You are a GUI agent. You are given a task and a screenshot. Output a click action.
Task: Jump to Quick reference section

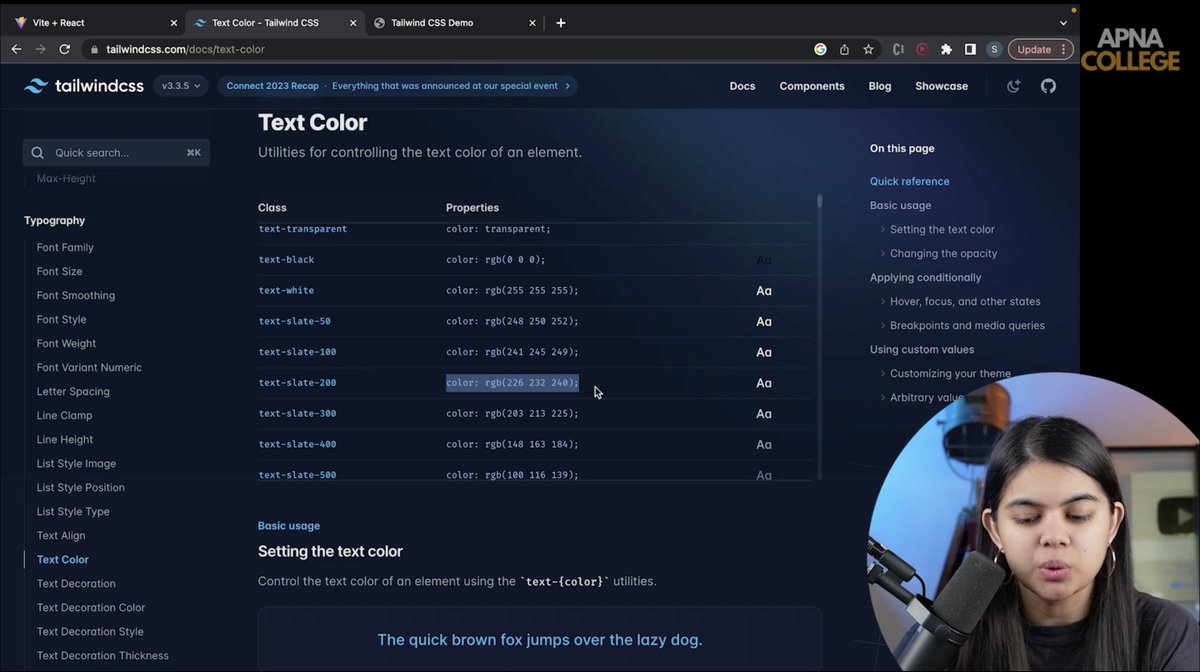[x=910, y=181]
